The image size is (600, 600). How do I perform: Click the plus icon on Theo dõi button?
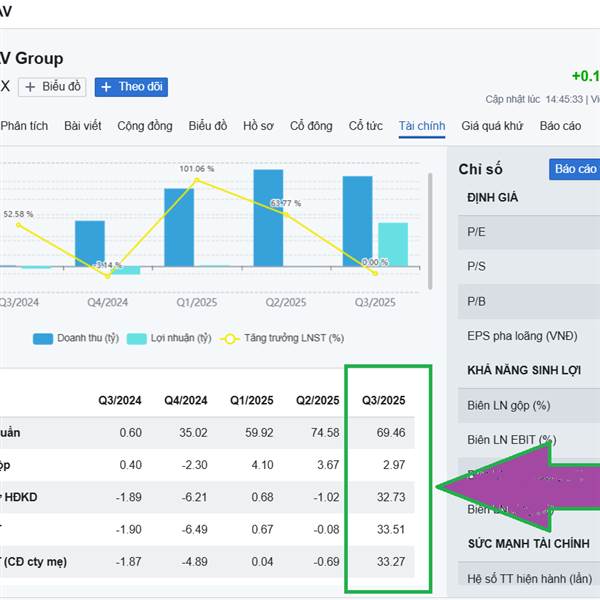tap(106, 87)
